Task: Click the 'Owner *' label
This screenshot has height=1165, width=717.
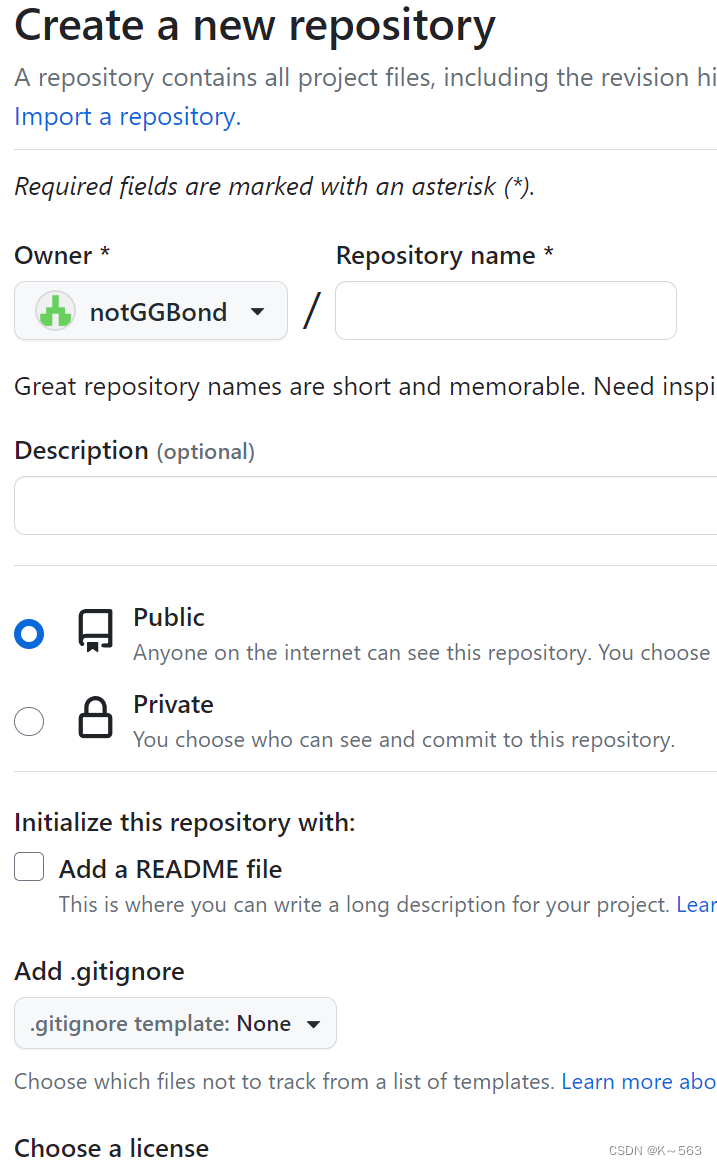Action: click(62, 255)
